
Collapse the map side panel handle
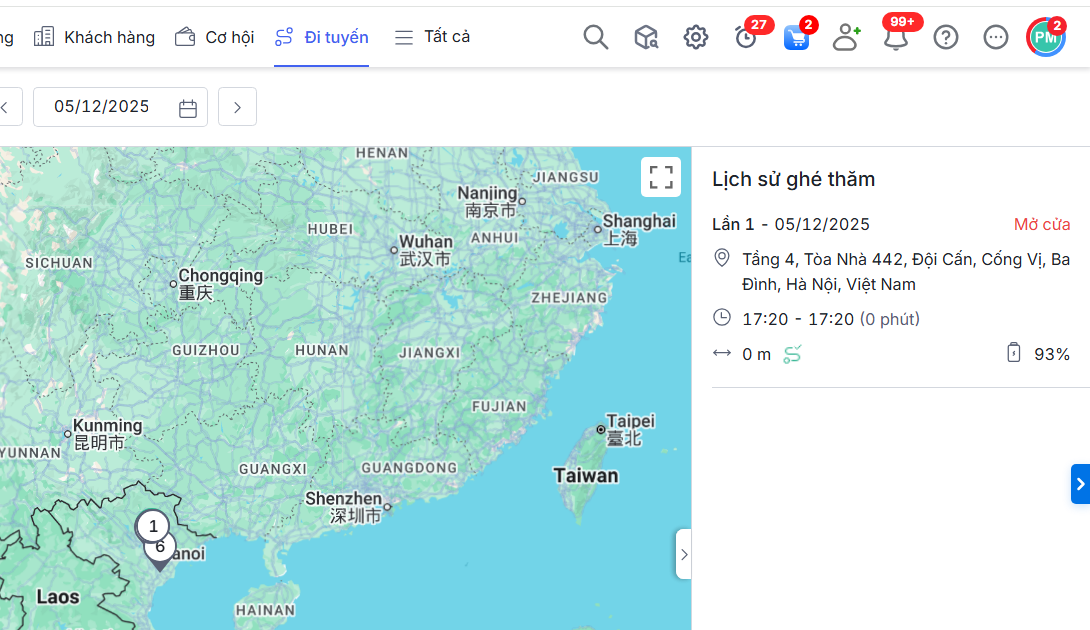tap(683, 554)
